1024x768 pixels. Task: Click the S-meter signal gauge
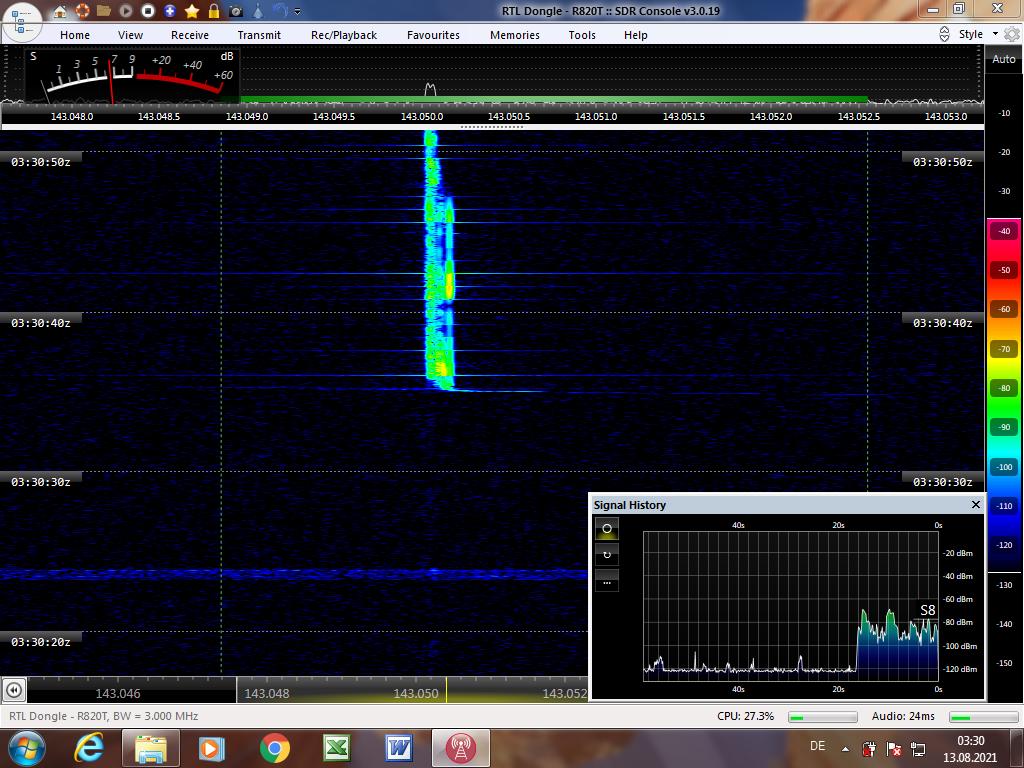point(132,75)
